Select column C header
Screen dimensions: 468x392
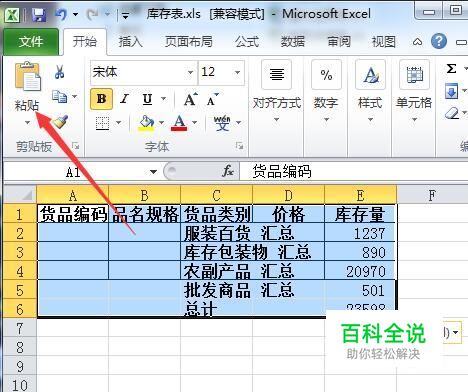(216, 195)
